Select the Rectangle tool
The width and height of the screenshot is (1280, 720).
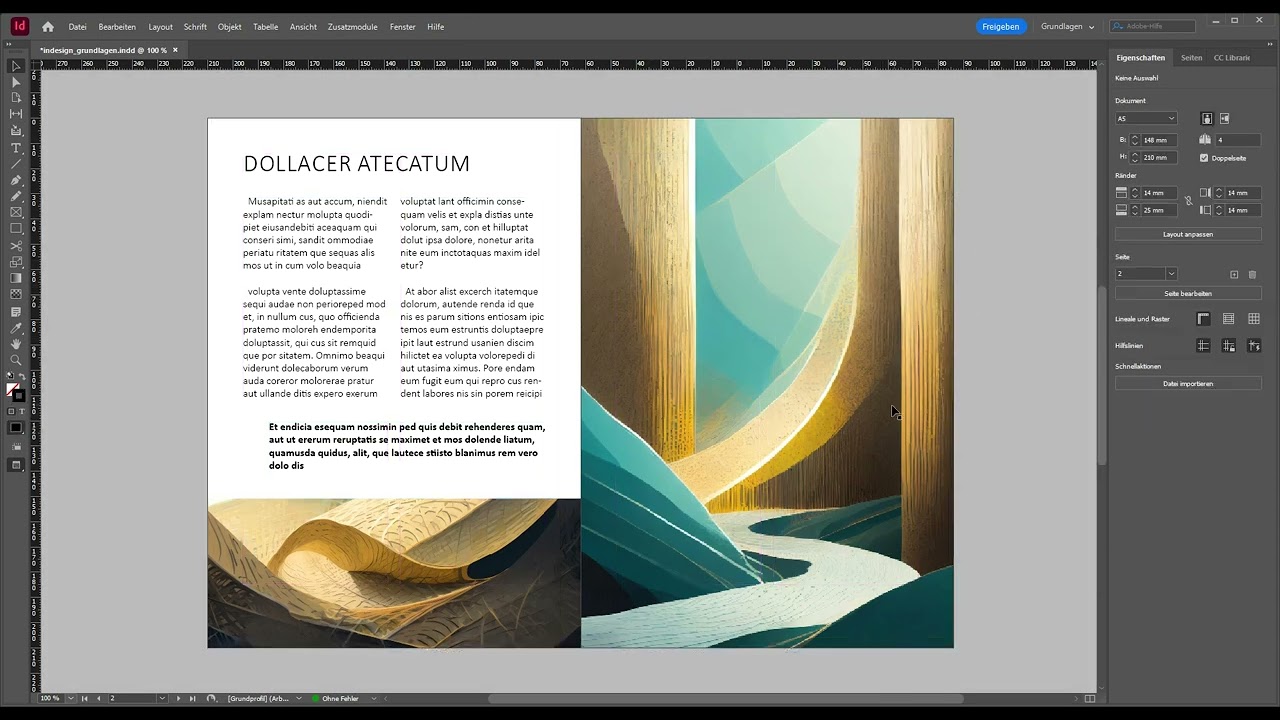pos(16,229)
